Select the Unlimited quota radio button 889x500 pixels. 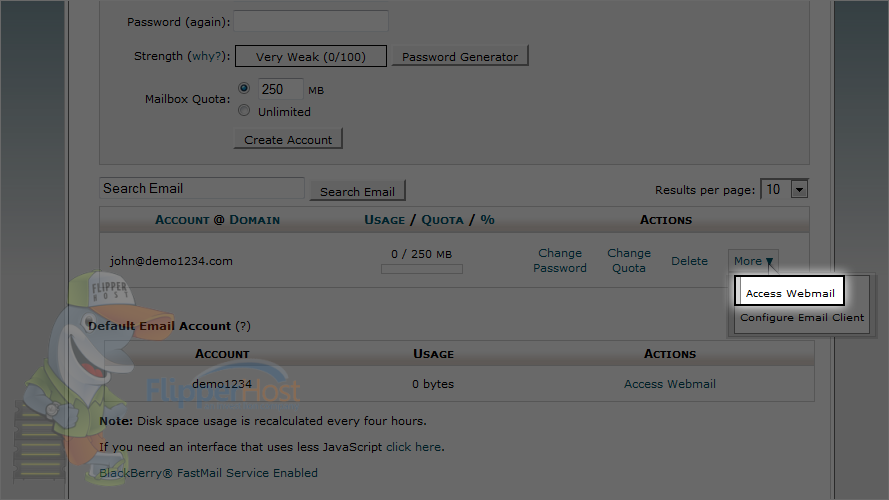(244, 111)
